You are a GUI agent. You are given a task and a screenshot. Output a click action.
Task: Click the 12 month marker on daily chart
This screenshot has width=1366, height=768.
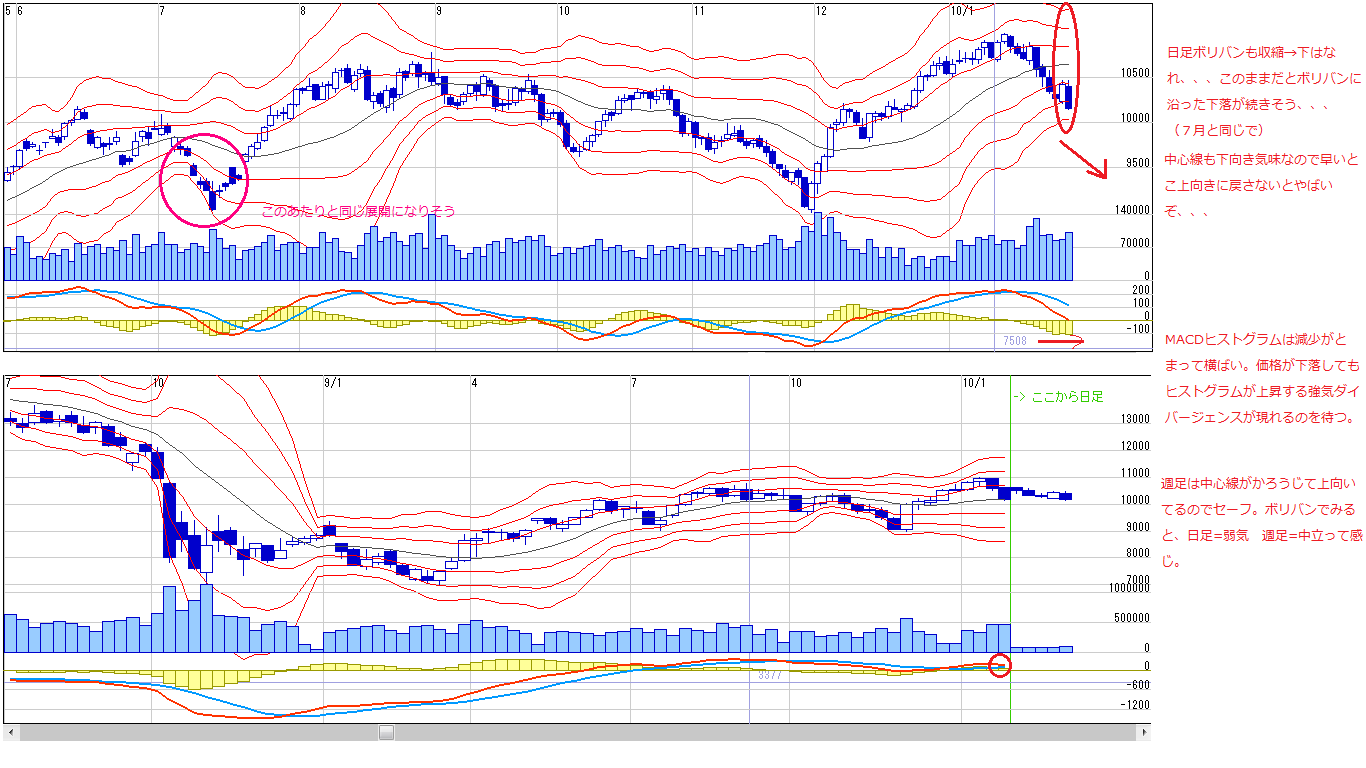point(821,11)
